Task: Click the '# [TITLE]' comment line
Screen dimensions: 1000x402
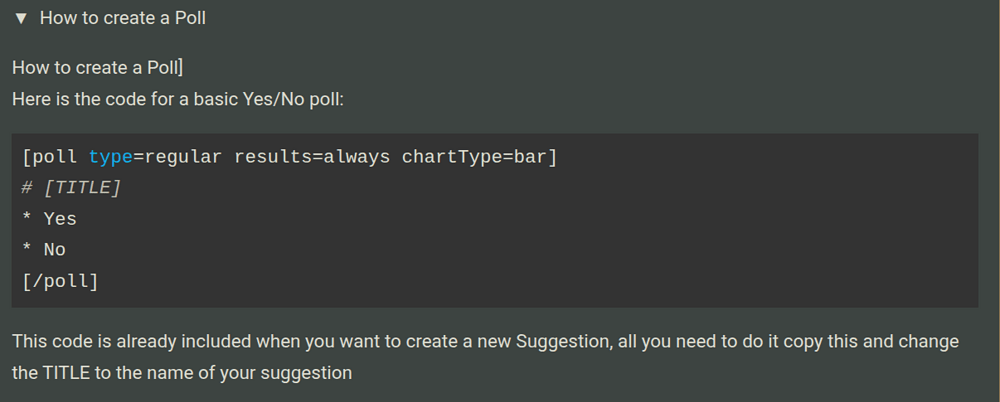Action: click(70, 188)
